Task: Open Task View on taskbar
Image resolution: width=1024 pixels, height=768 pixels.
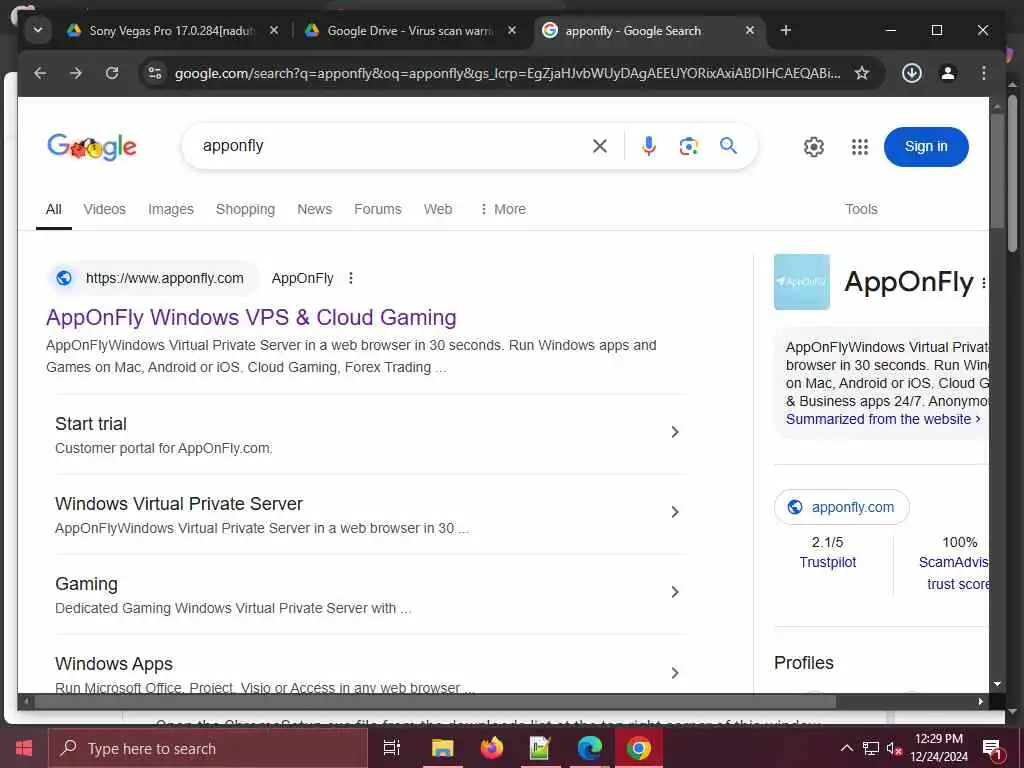Action: (392, 748)
